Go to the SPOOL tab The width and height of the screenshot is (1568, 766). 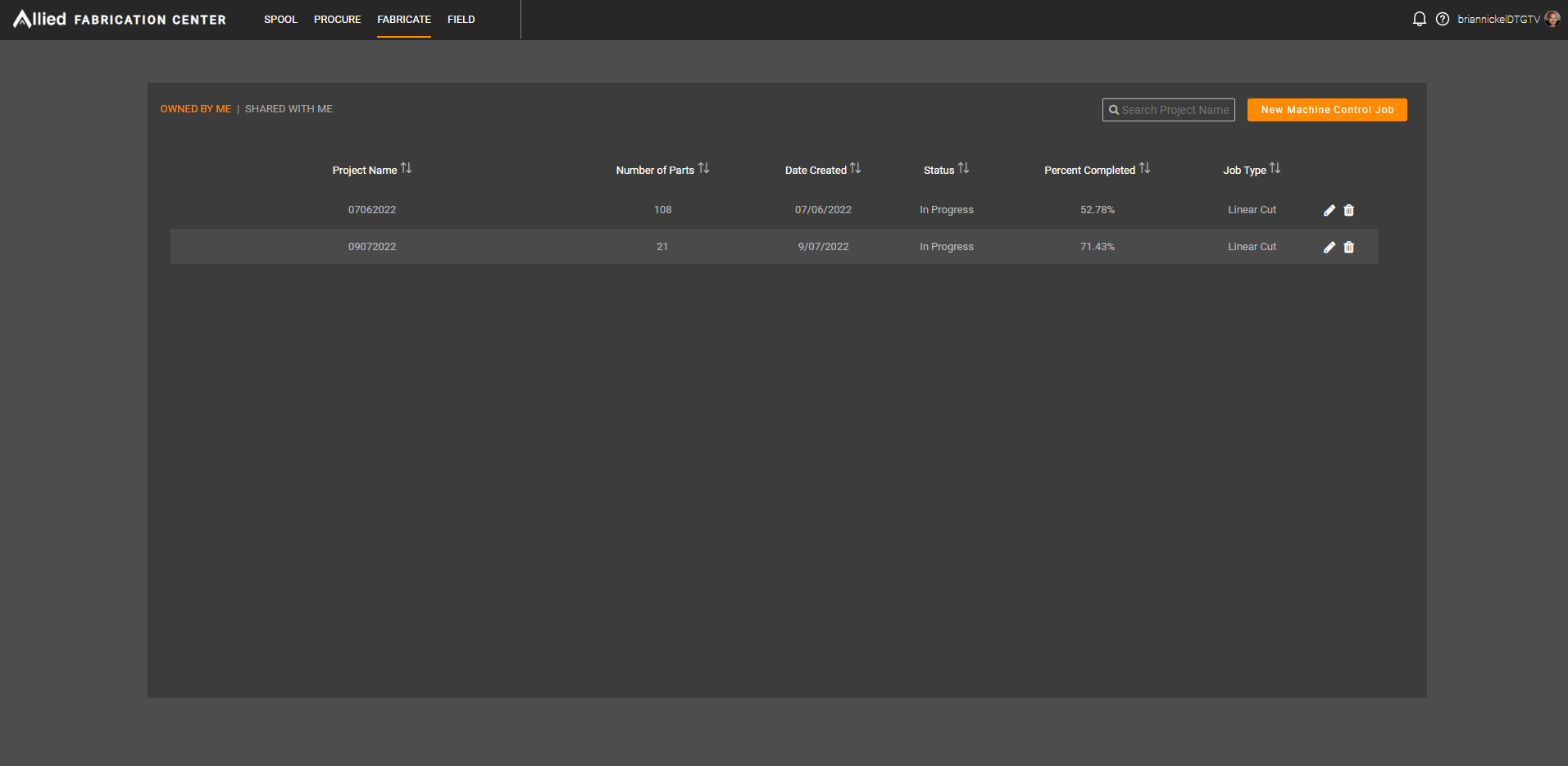tap(280, 20)
